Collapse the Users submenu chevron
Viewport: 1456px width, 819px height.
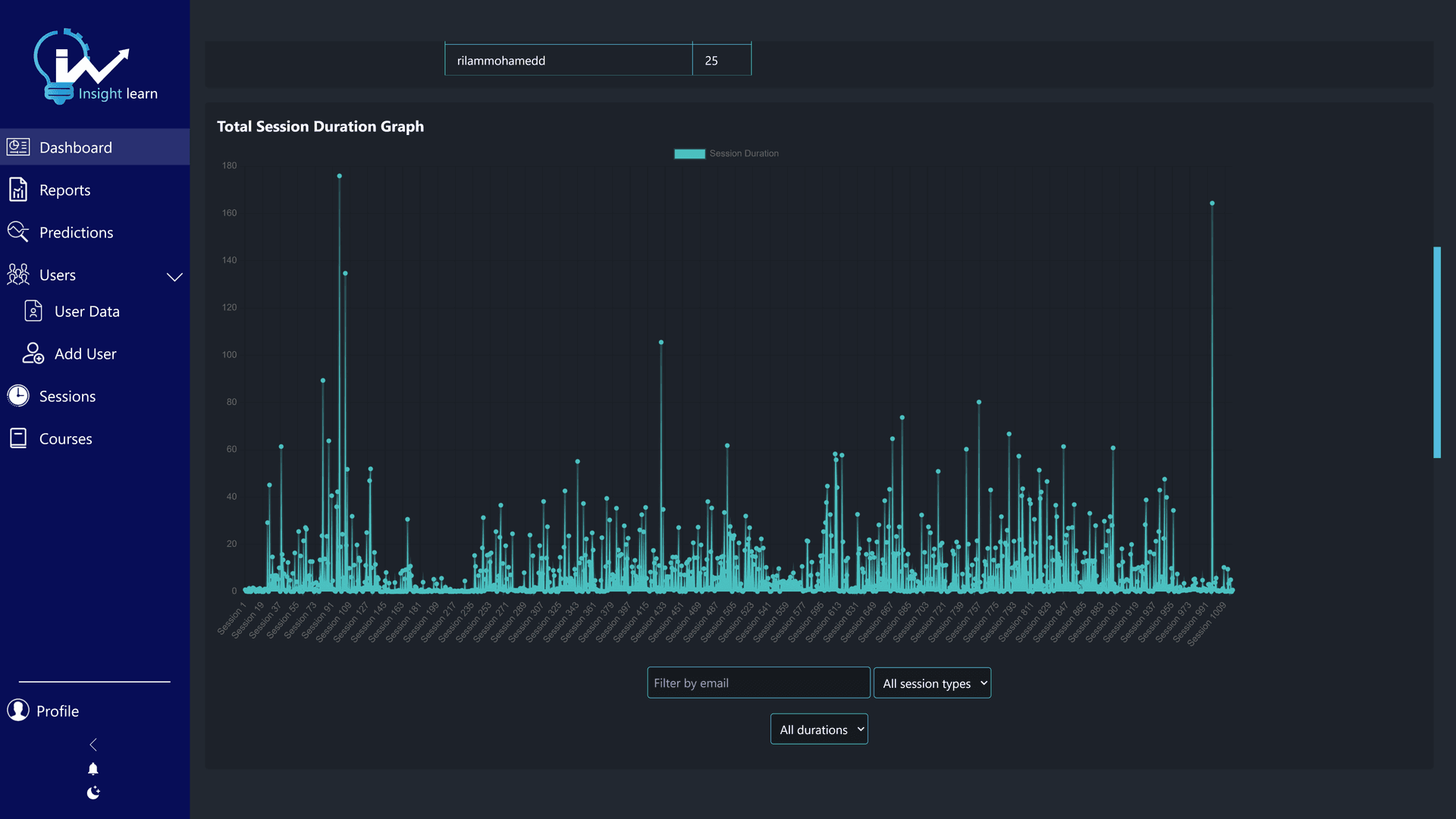click(174, 277)
